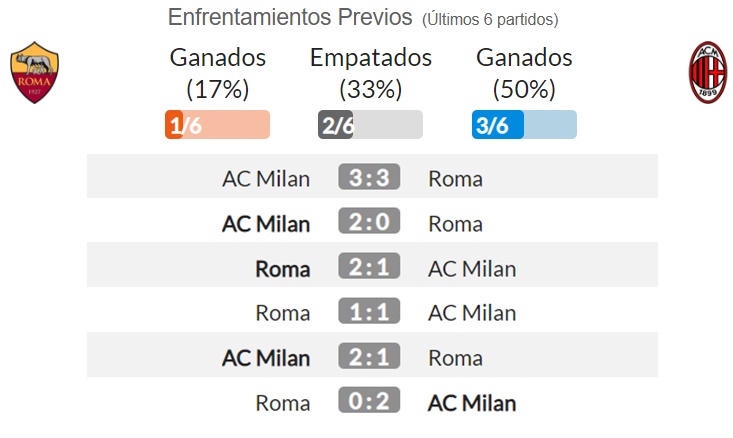Click the 0:2 score badge
Screen dimensions: 733x438
[x=369, y=400]
